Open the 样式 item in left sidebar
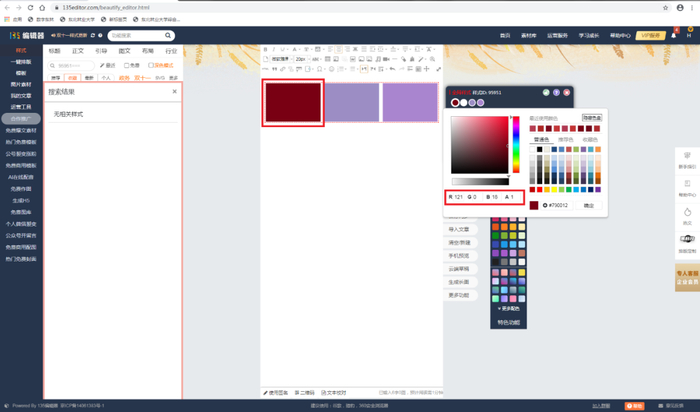 [21, 50]
